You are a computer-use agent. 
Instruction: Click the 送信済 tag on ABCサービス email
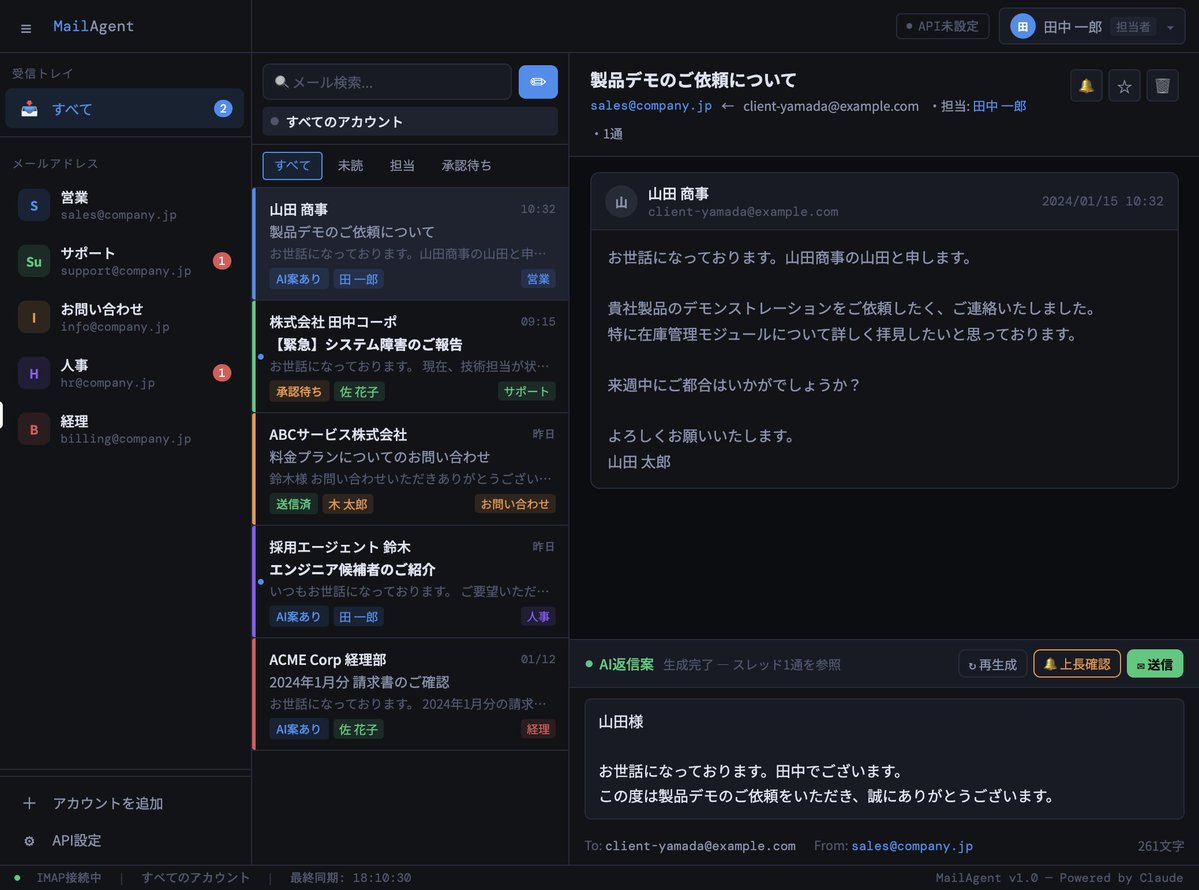293,504
